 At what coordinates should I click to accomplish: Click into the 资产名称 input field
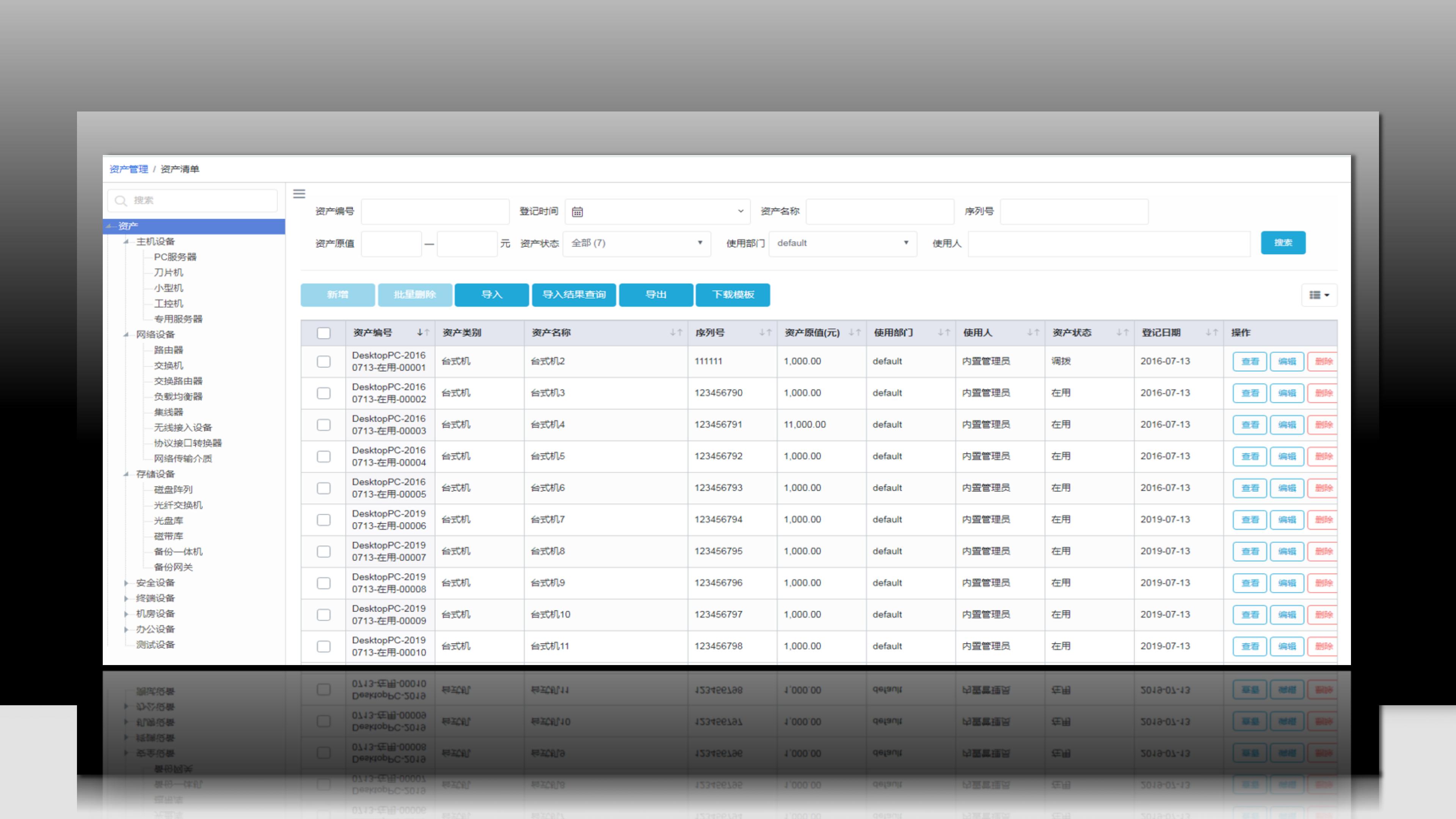[880, 212]
